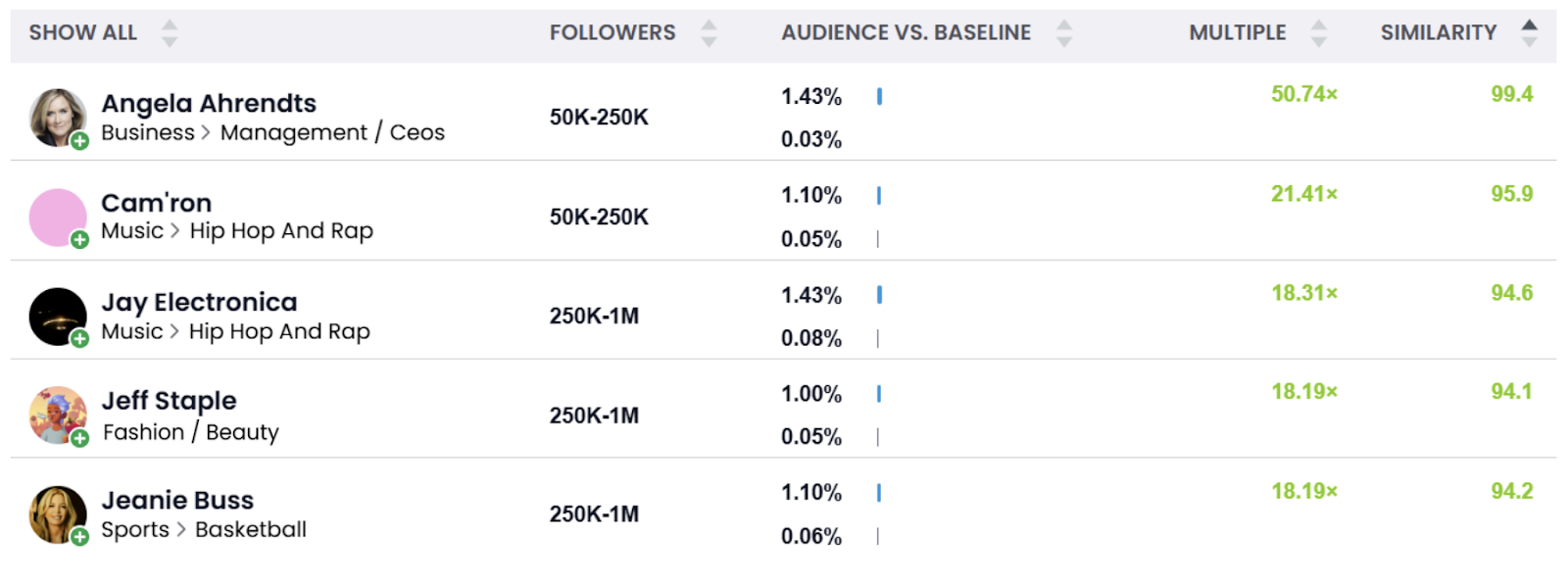Click the Followers column header label

coord(612,33)
